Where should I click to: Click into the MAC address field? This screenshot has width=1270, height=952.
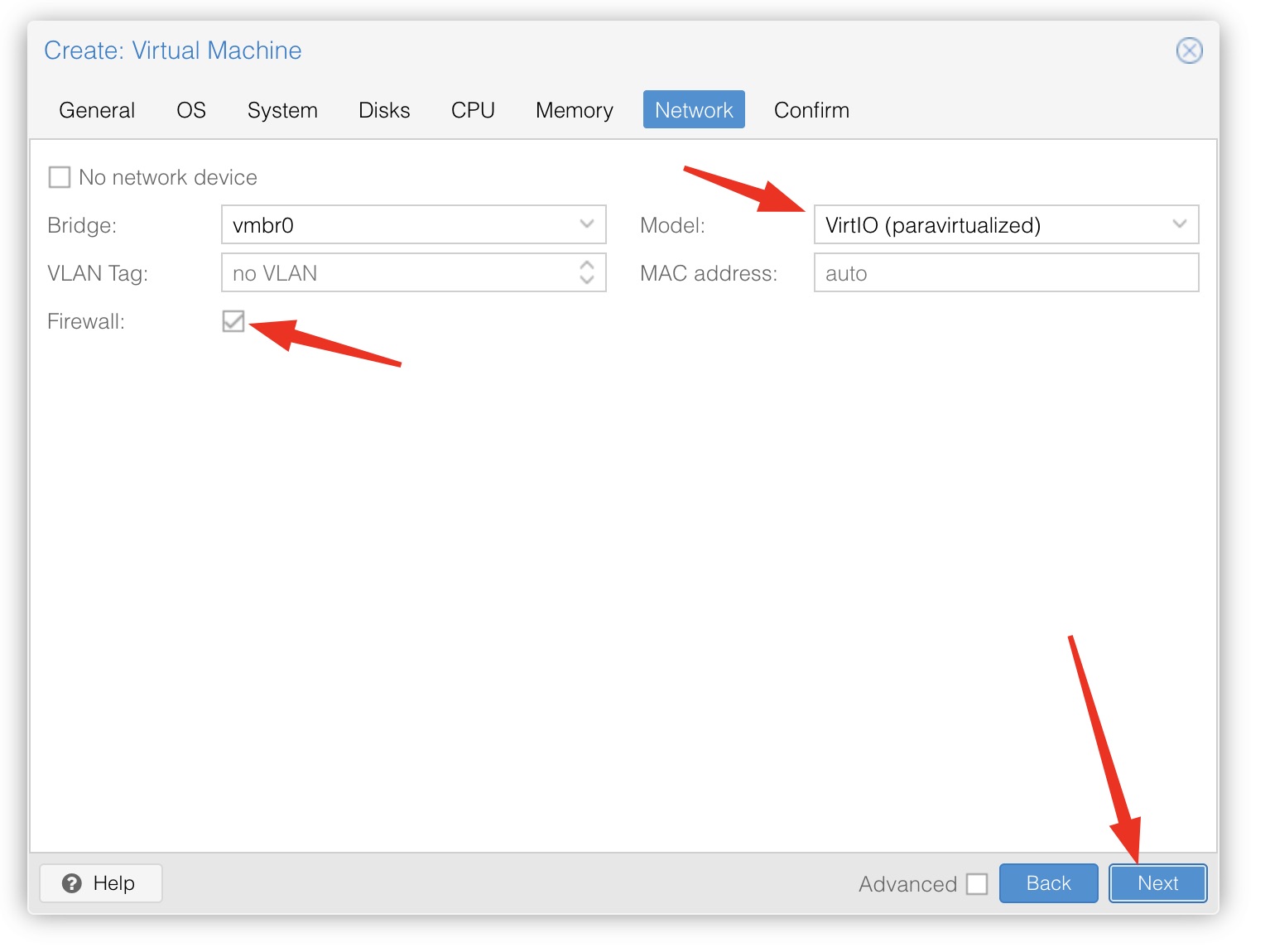coord(1005,273)
